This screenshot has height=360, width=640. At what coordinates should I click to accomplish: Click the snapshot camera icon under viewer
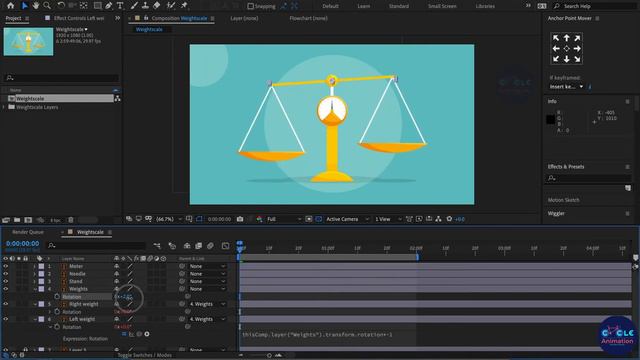tap(240, 219)
